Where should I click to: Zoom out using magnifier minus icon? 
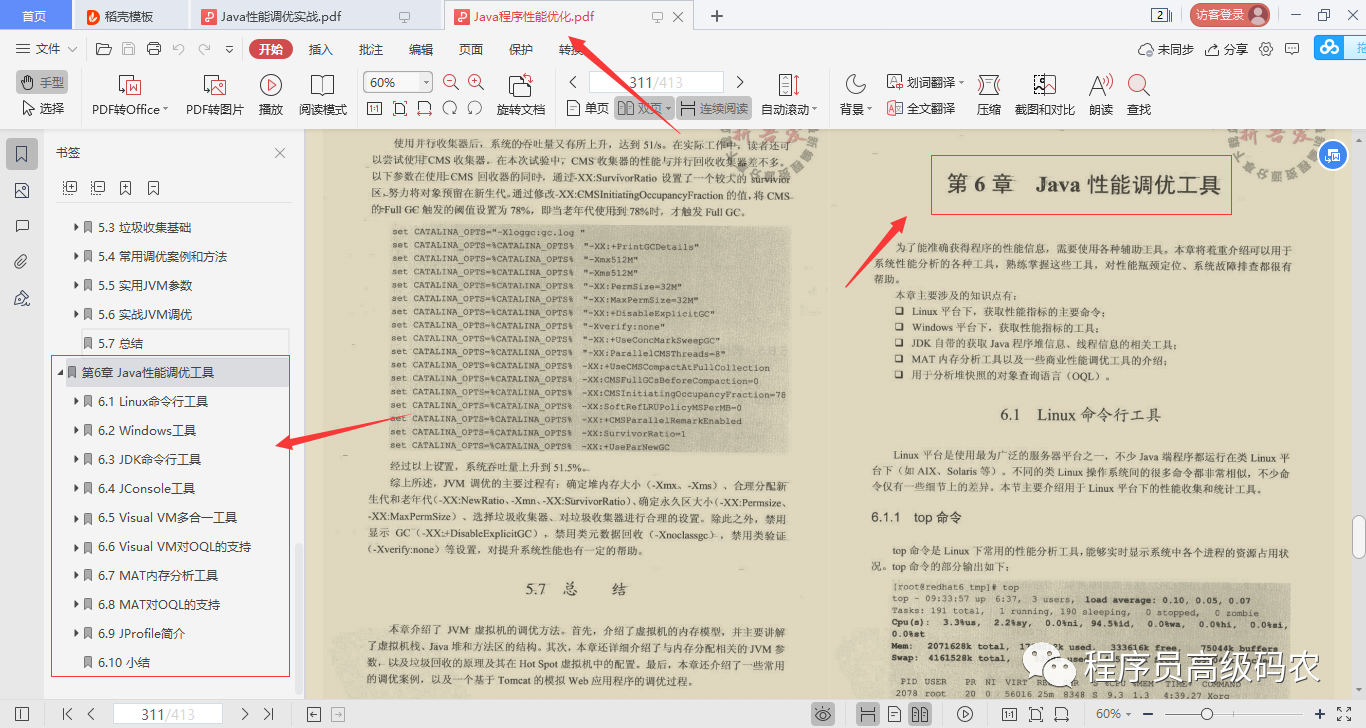coord(450,83)
